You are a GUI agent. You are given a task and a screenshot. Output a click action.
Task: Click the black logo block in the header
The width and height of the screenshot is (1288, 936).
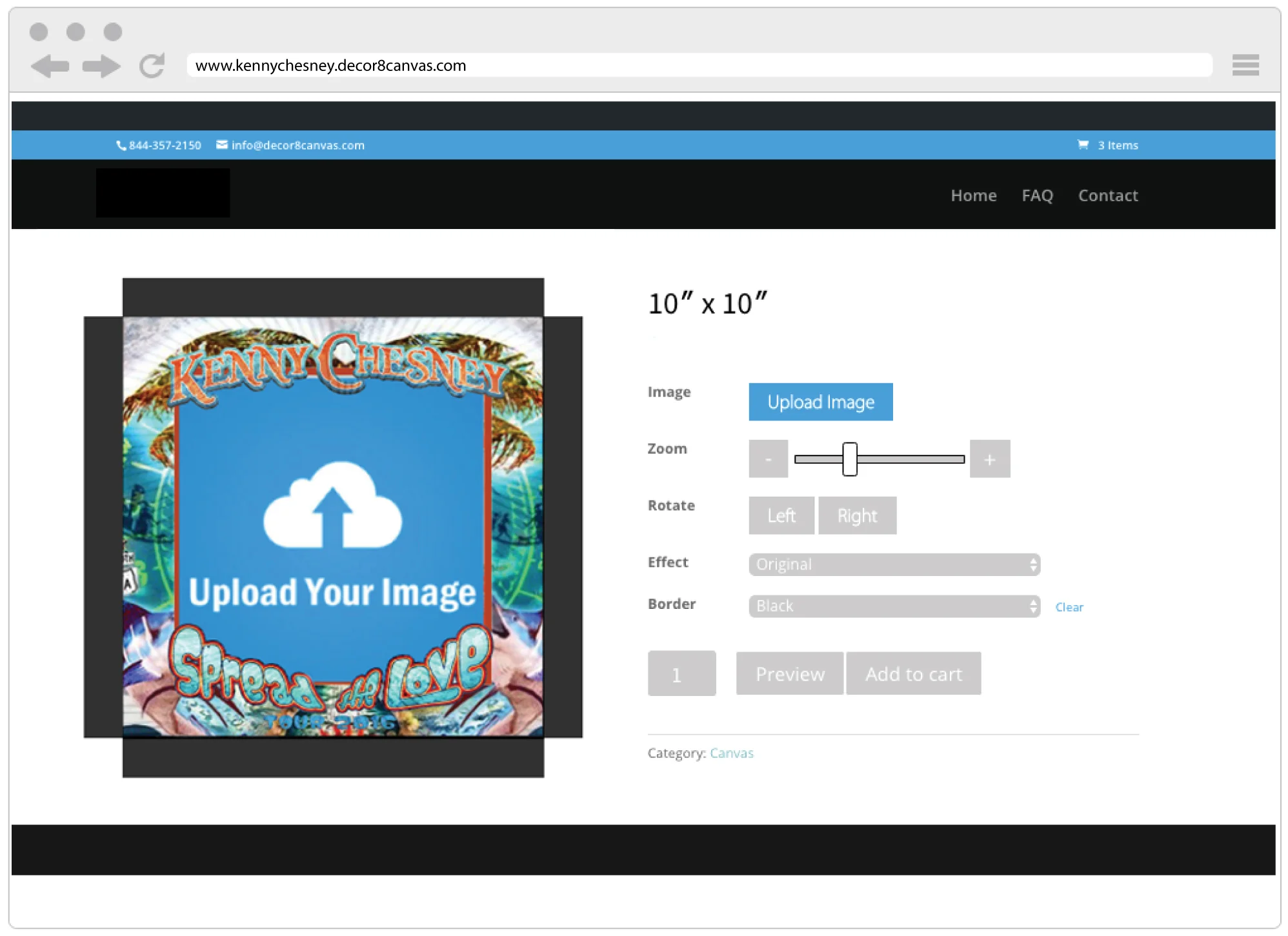tap(163, 193)
